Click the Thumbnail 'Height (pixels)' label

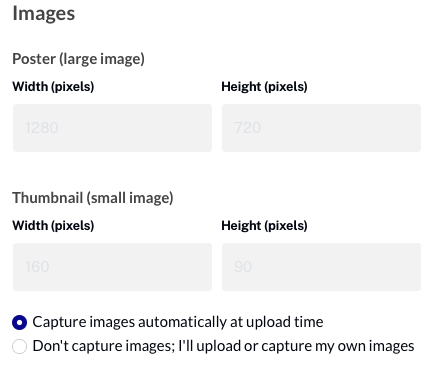[264, 226]
